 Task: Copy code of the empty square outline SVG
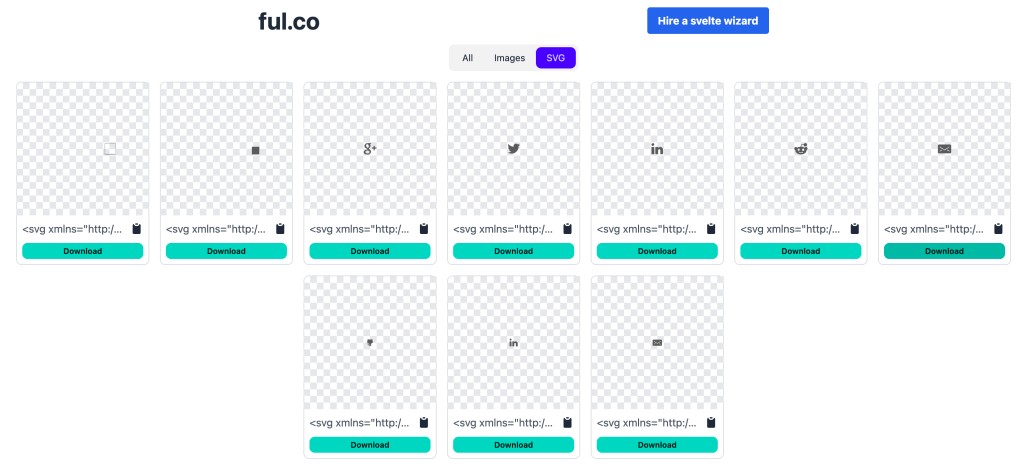[136, 229]
